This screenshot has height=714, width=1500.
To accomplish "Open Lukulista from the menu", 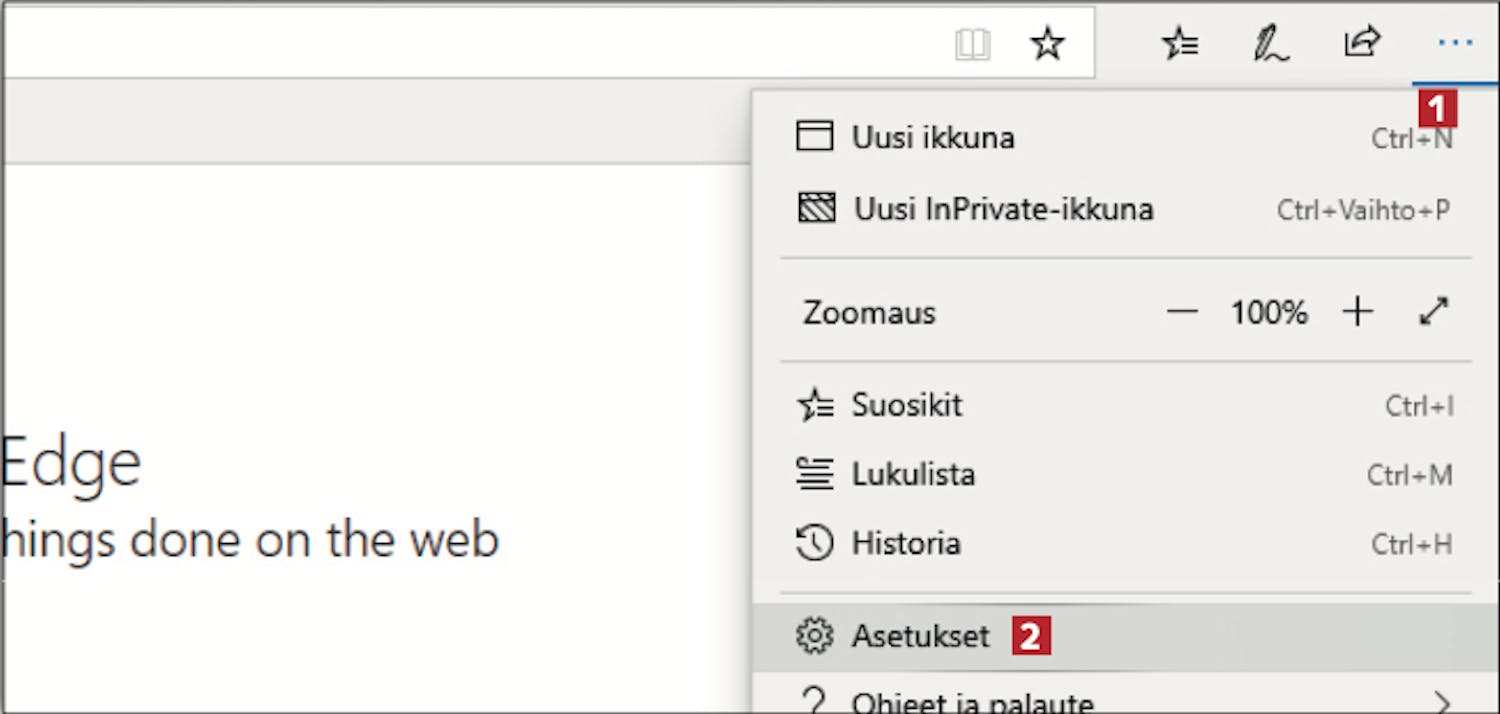I will (x=1125, y=474).
